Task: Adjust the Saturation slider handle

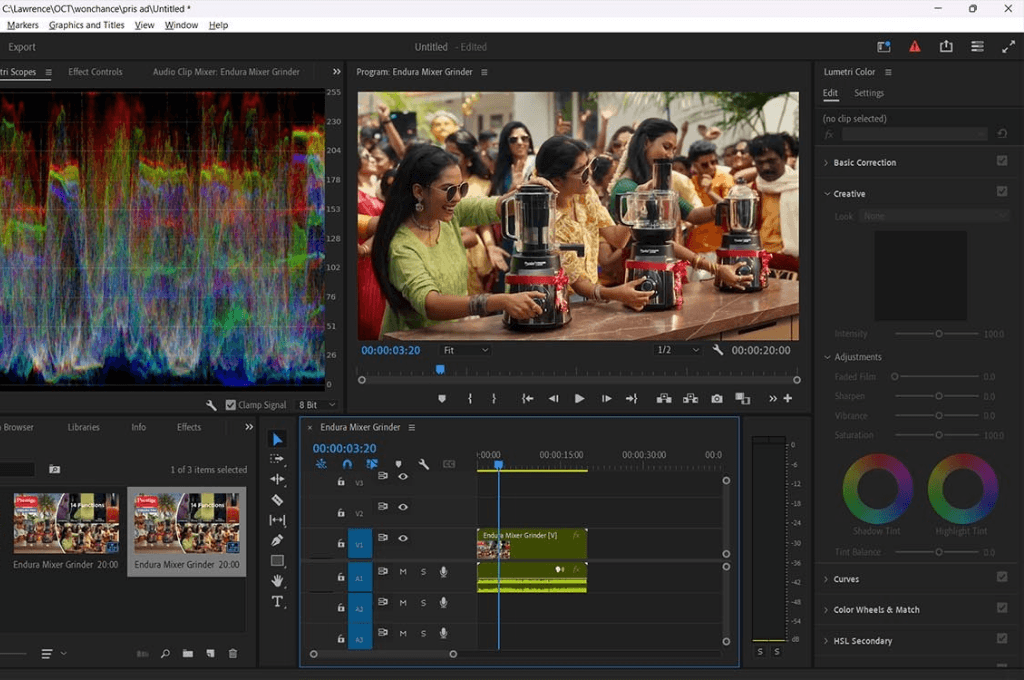Action: pyautogui.click(x=938, y=435)
